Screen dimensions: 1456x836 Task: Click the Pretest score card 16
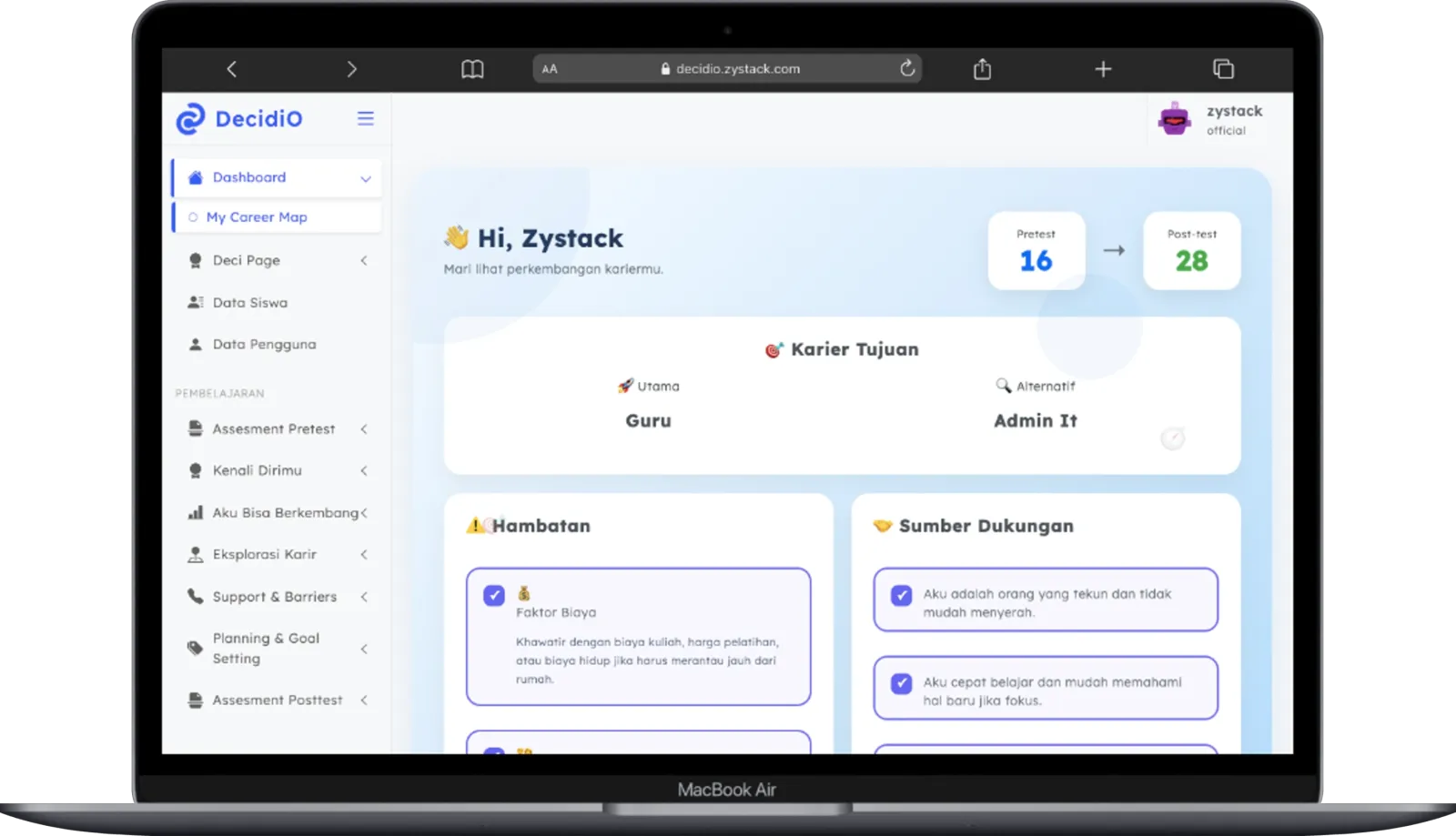pyautogui.click(x=1036, y=251)
